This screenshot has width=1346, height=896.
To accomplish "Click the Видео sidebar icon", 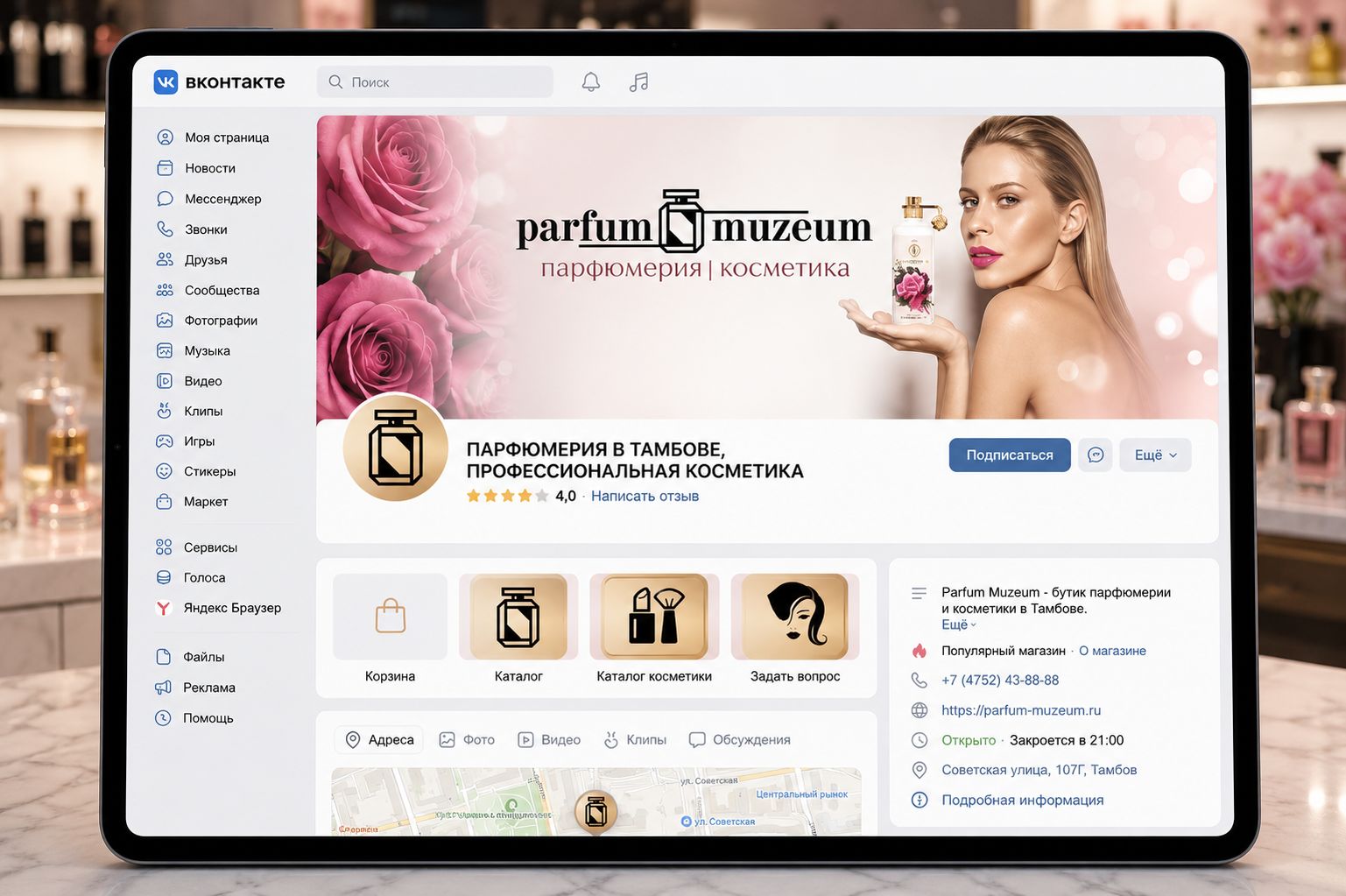I will point(165,381).
